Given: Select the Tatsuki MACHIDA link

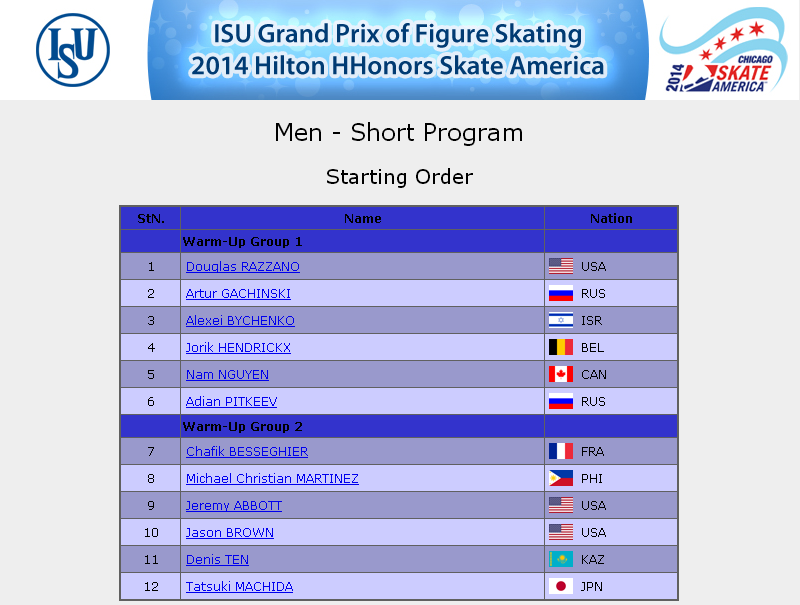Looking at the screenshot, I should pyautogui.click(x=239, y=587).
